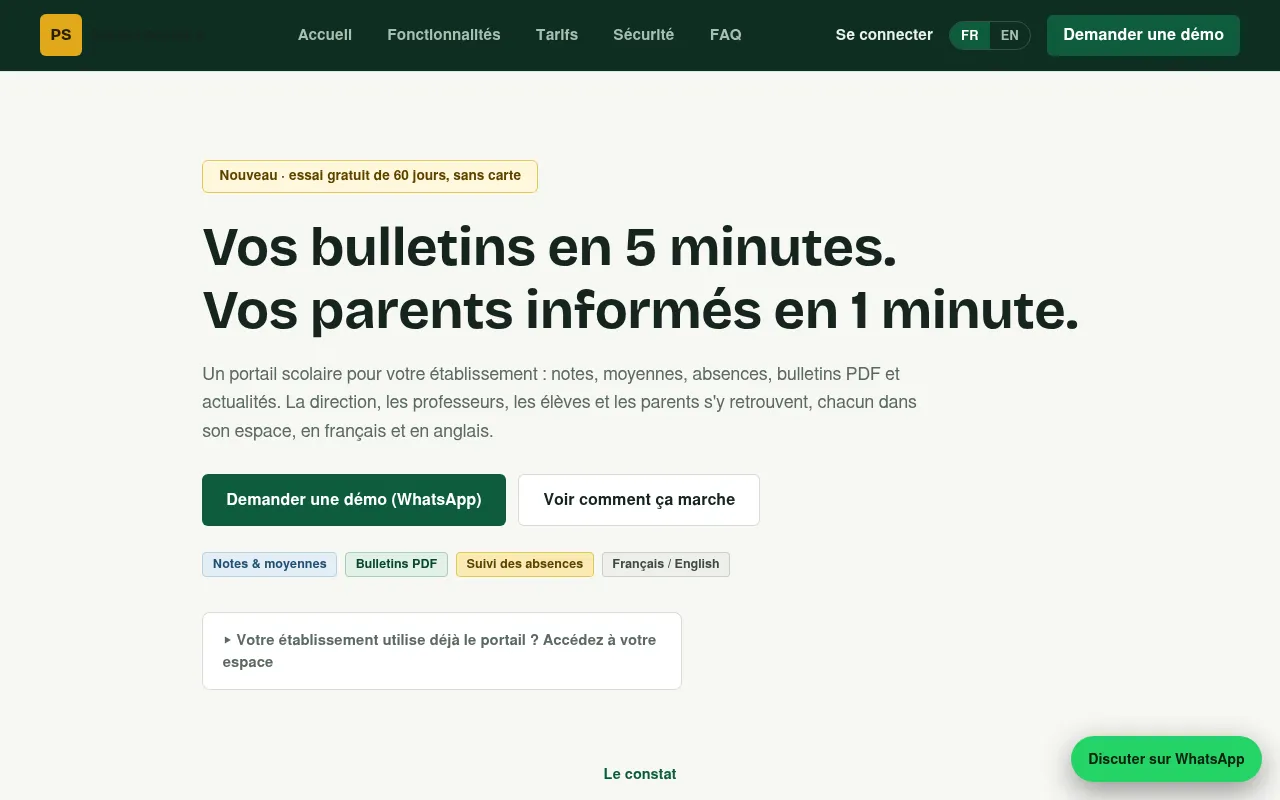
Task: Open the Discuter sur WhatsApp chat button
Action: click(1166, 759)
